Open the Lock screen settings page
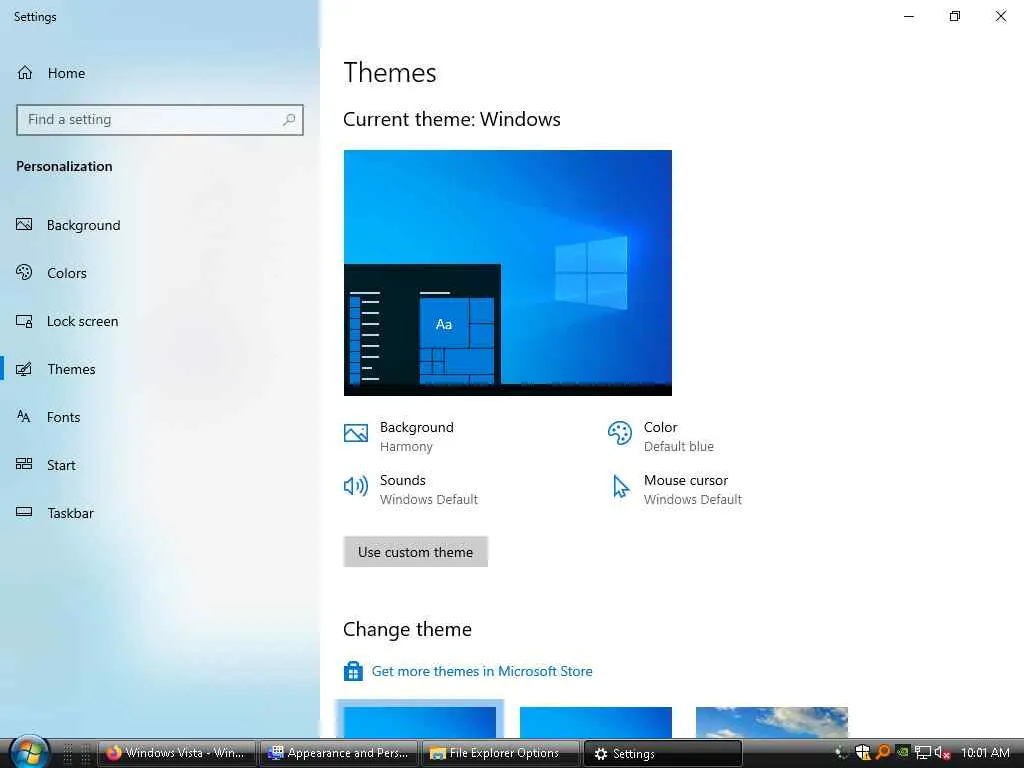The image size is (1024, 768). 67,321
